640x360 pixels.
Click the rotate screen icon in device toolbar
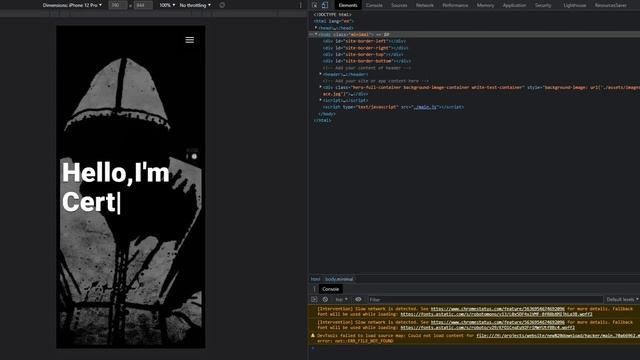click(222, 5)
